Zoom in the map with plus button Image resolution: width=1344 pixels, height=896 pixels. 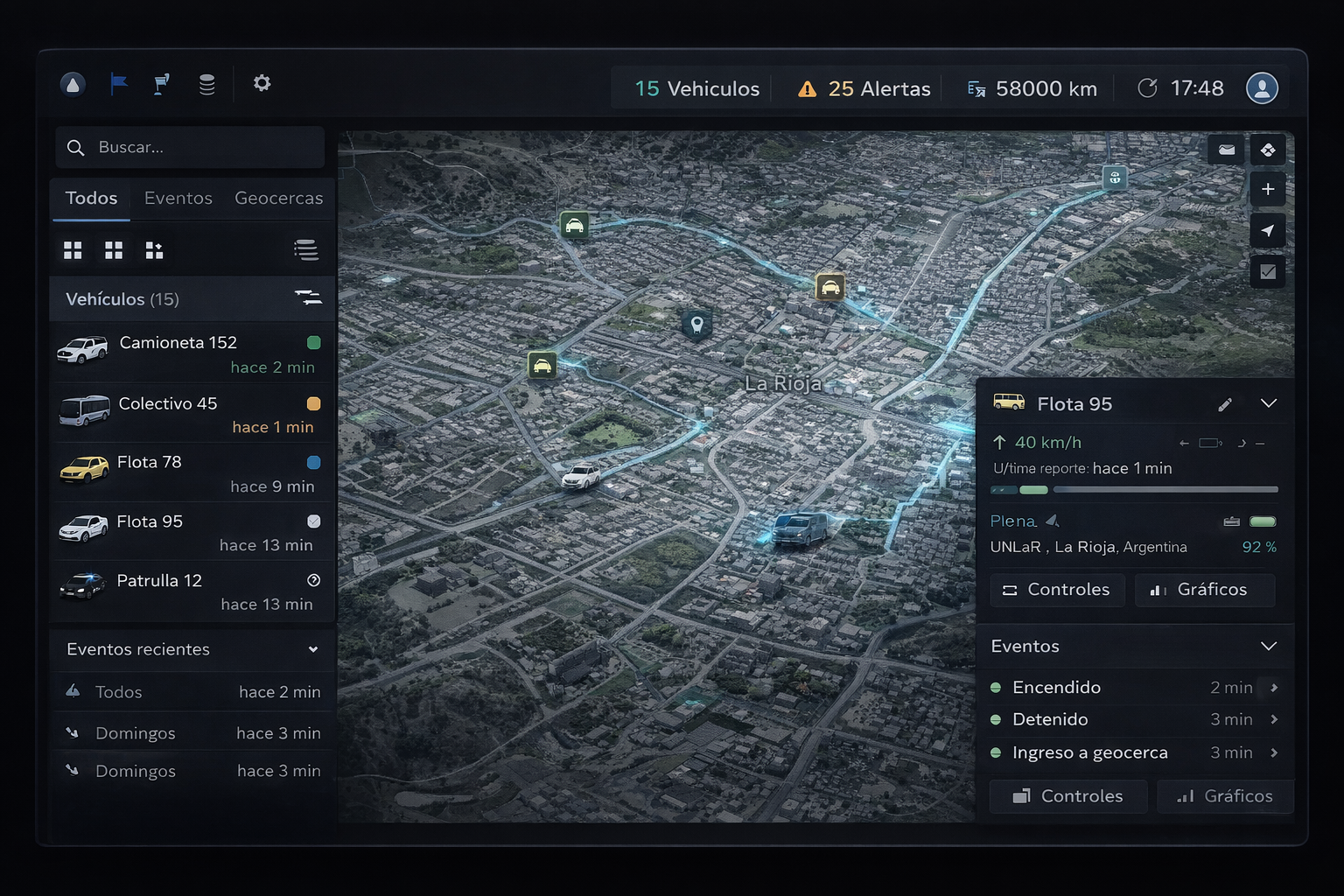point(1267,189)
